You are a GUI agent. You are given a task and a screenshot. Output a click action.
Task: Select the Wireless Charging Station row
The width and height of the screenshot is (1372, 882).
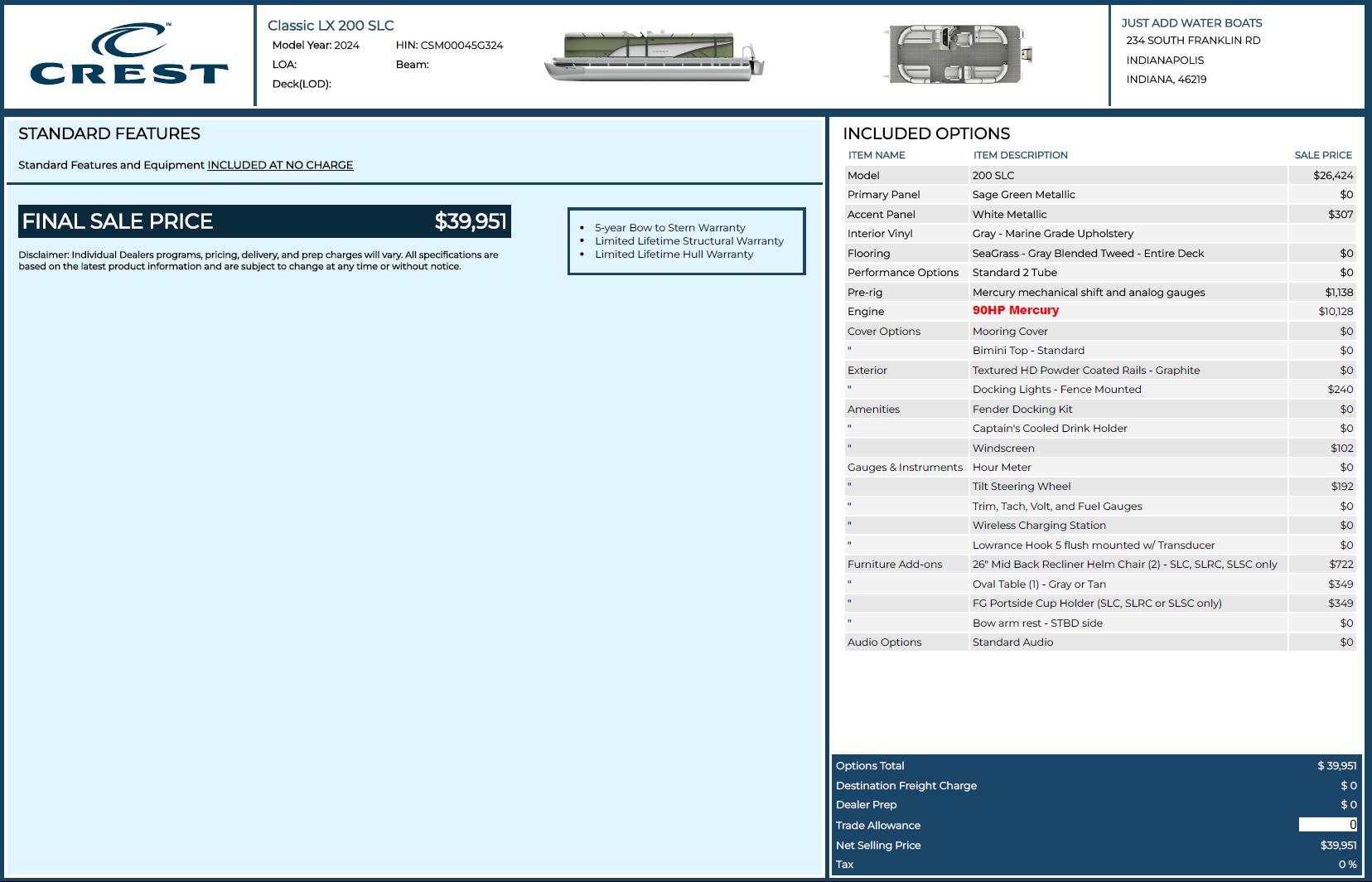pyautogui.click(x=1100, y=526)
